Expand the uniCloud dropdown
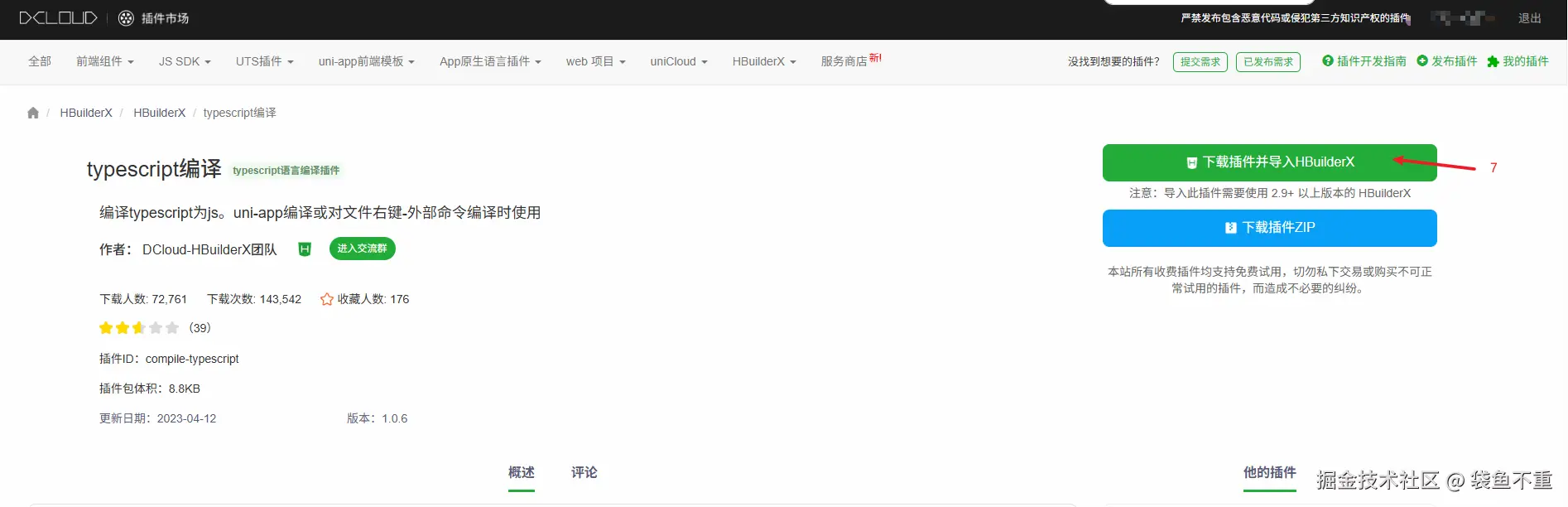 pos(679,61)
